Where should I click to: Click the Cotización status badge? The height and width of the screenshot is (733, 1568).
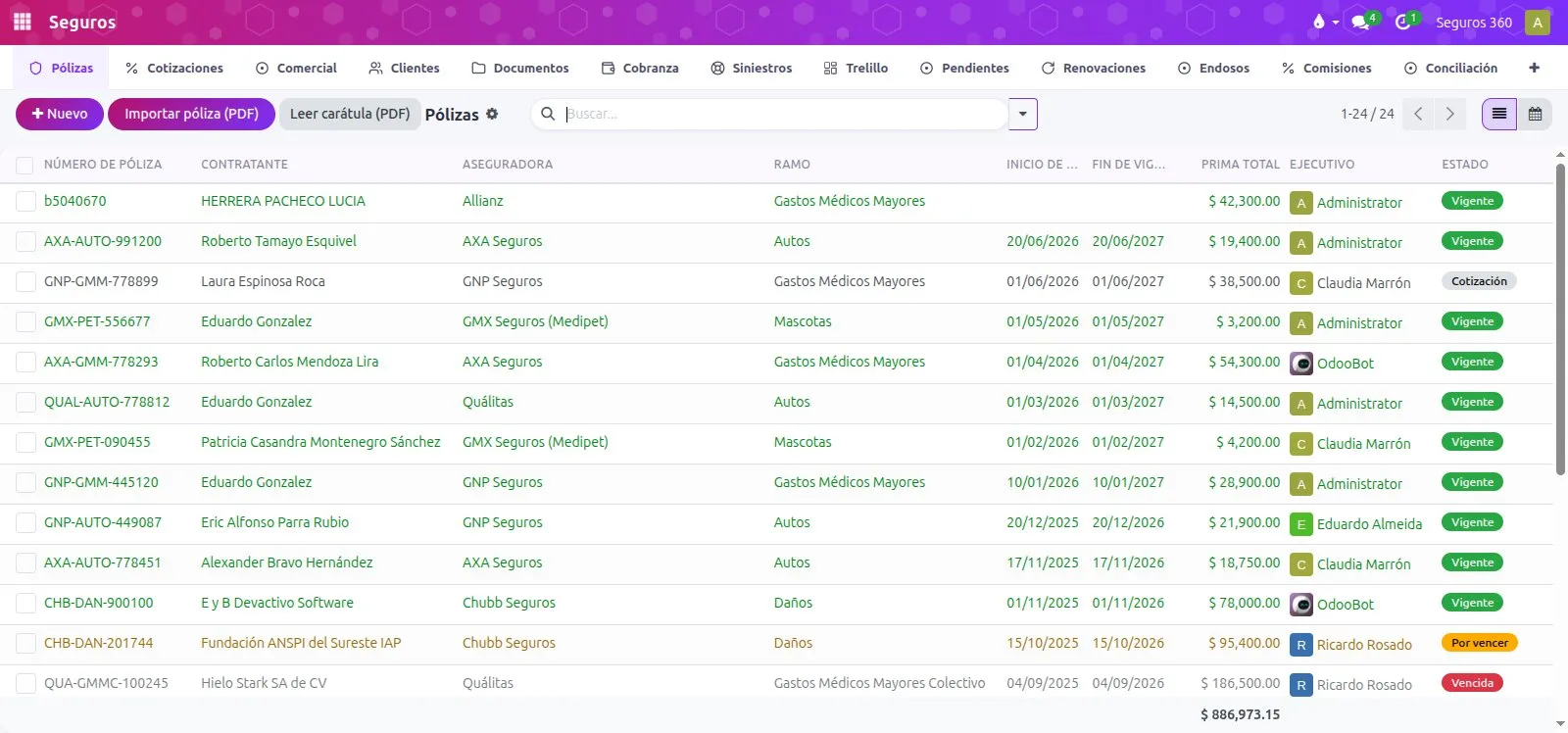[x=1479, y=281]
